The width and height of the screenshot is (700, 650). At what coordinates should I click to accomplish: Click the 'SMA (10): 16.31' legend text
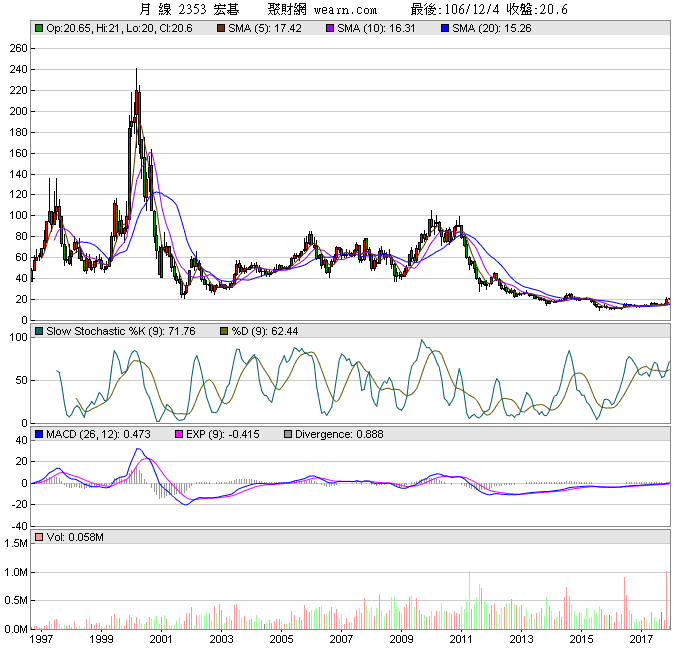click(376, 29)
